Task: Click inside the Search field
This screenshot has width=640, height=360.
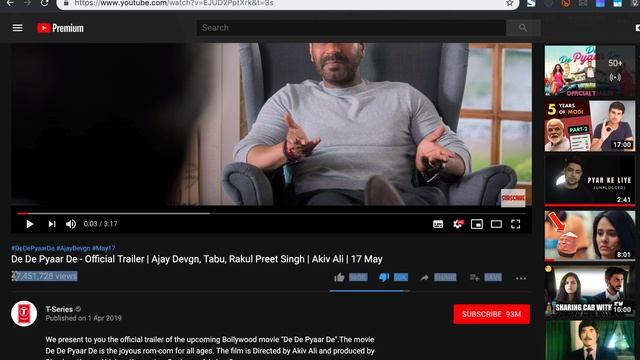Action: [351, 28]
